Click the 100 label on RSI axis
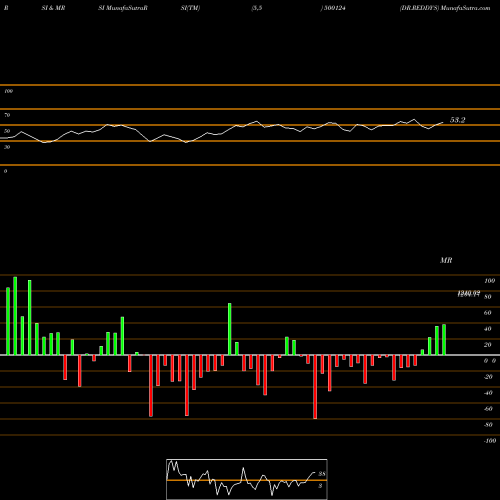500x500 pixels. pyautogui.click(x=8, y=91)
